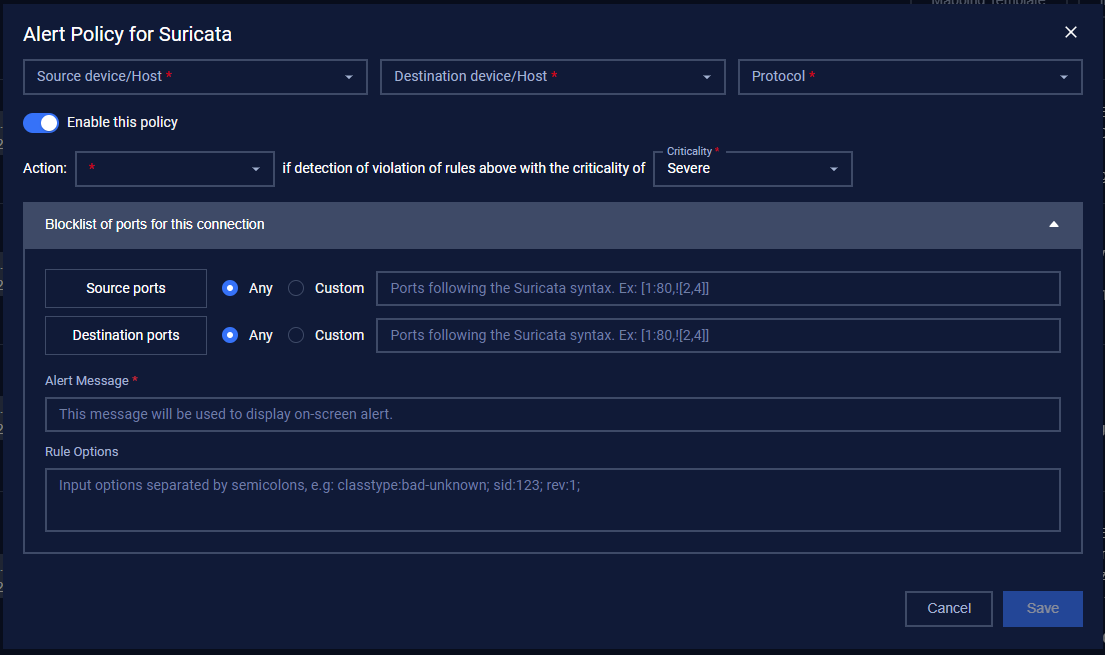Viewport: 1105px width, 655px height.
Task: Click the Destination ports label box
Action: (126, 336)
